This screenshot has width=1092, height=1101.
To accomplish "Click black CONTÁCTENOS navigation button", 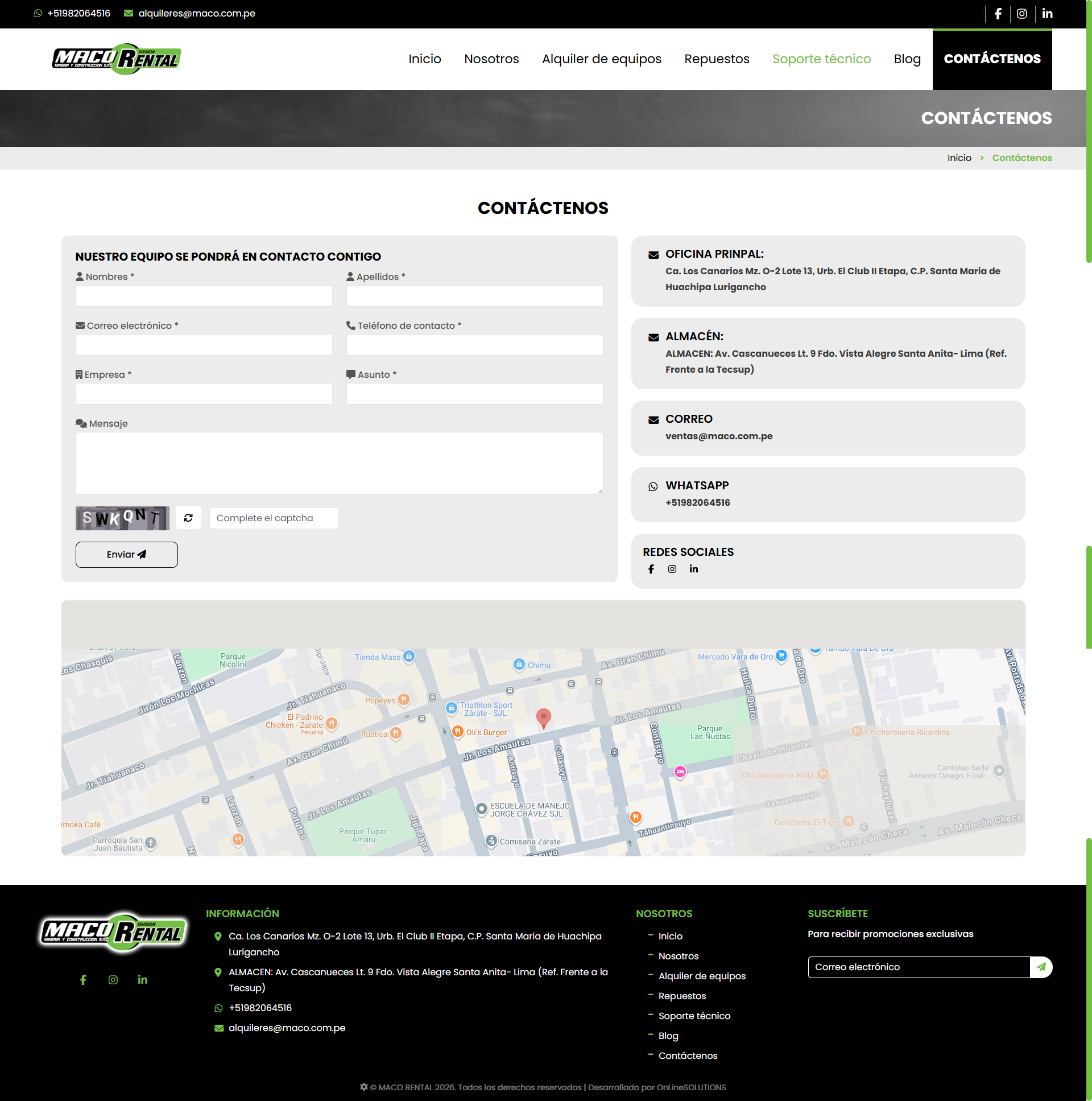I will [x=991, y=59].
